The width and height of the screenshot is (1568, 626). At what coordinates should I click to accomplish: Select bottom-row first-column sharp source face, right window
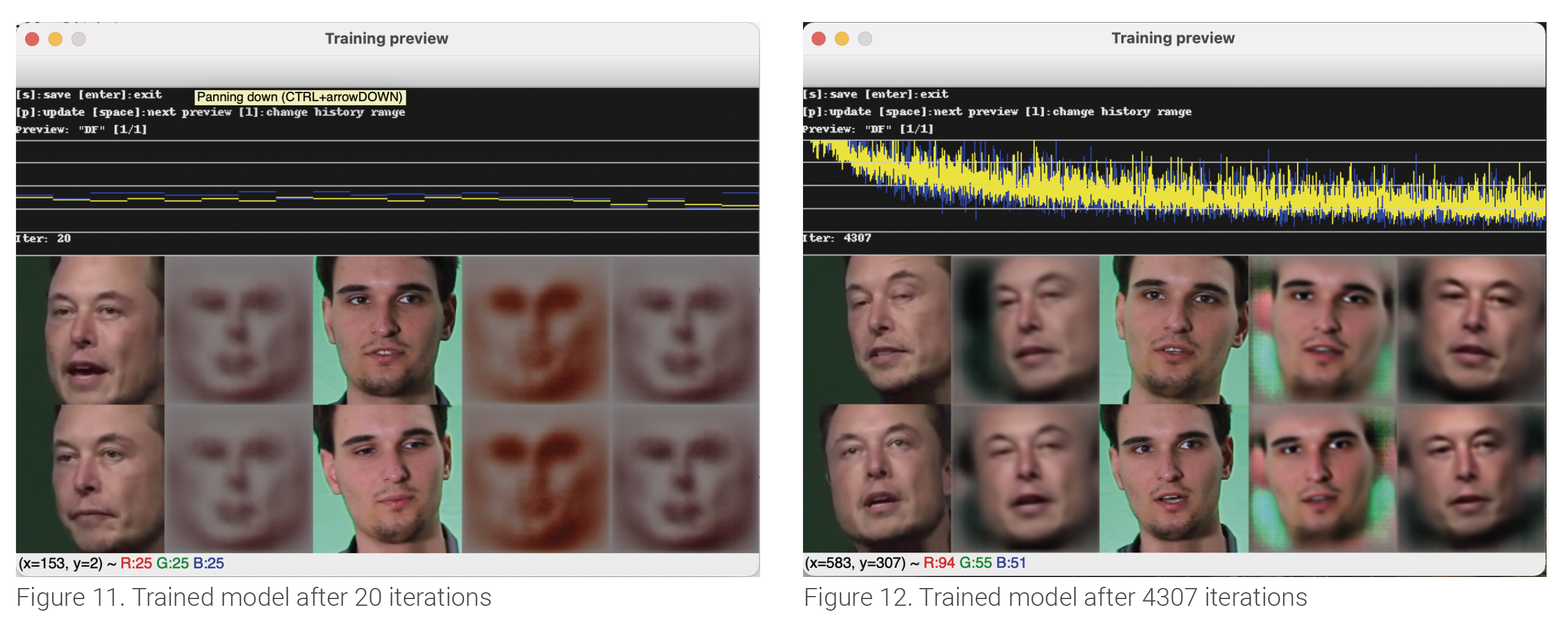coord(877,478)
